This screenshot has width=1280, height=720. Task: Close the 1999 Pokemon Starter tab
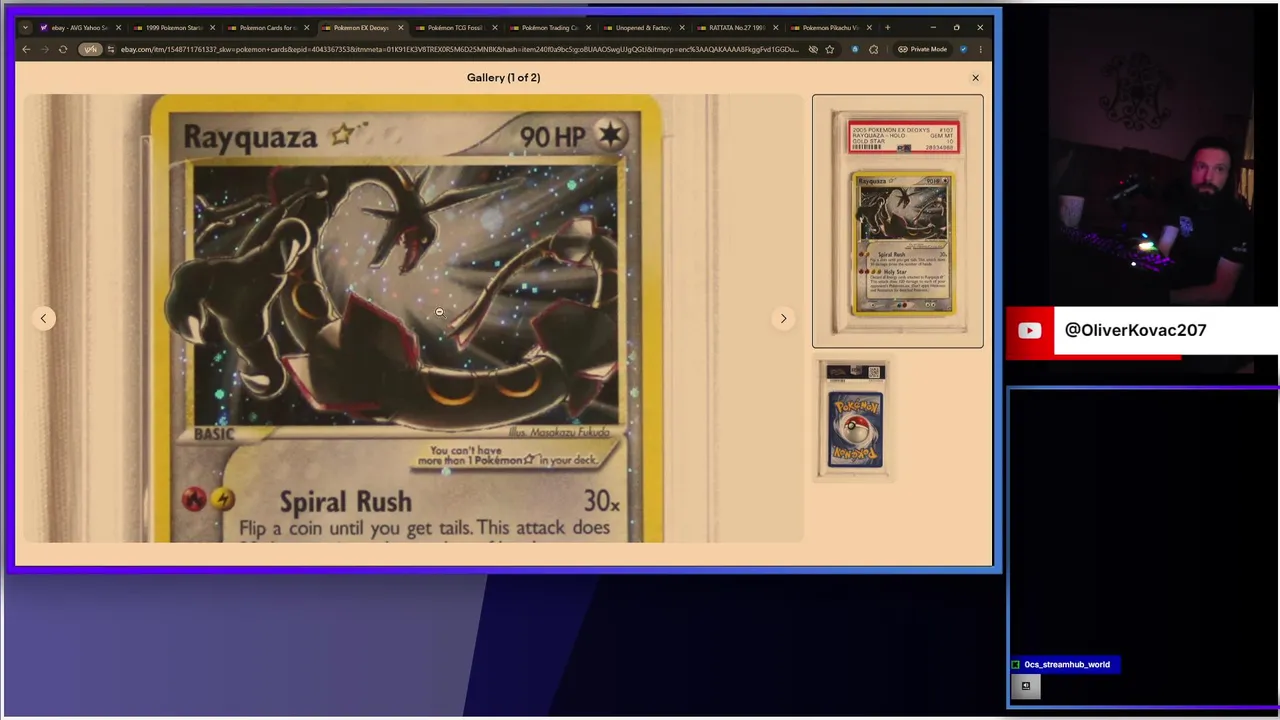click(x=212, y=28)
